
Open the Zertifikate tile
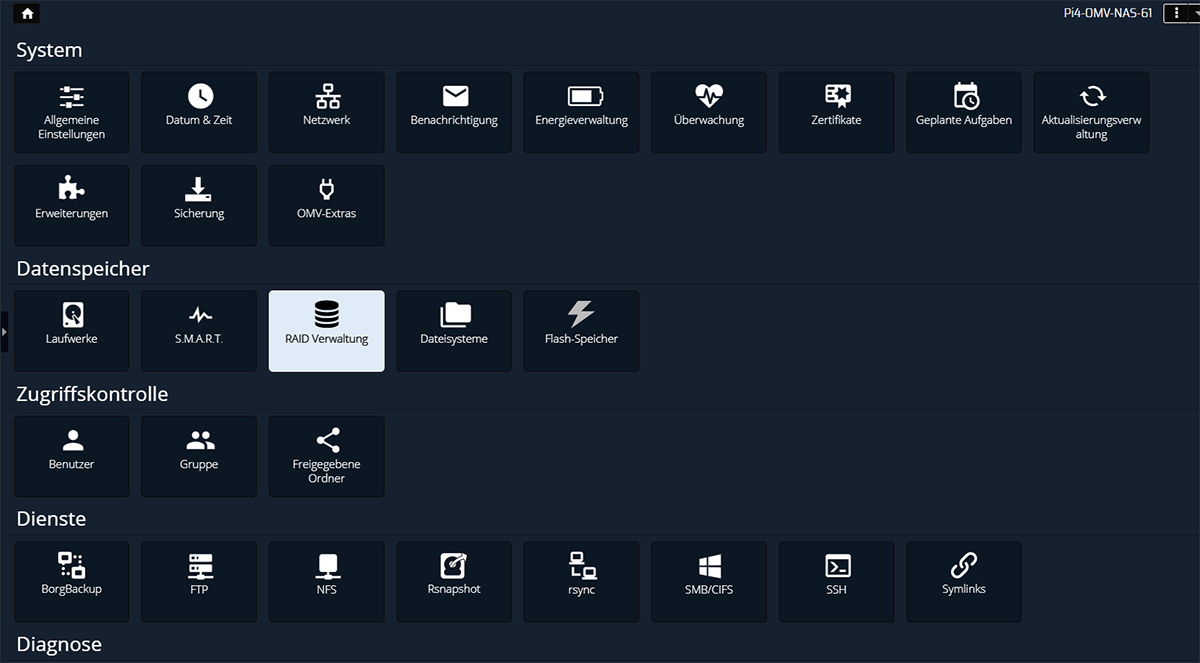click(836, 112)
